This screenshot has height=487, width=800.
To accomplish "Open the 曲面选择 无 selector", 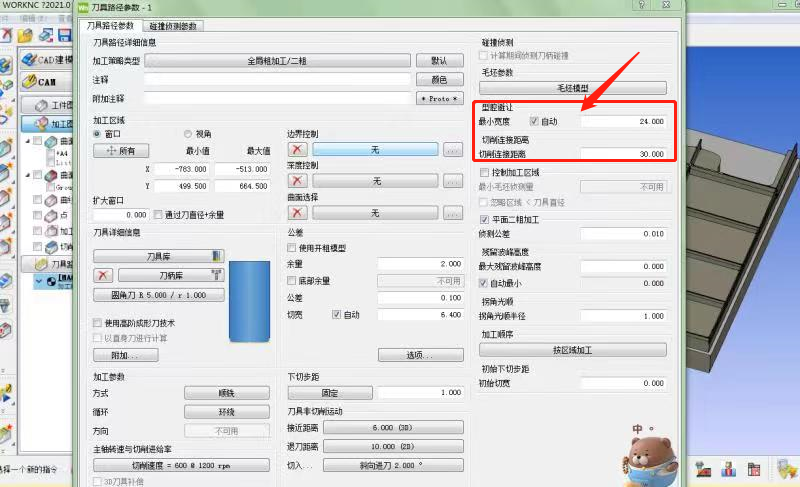I will [x=375, y=213].
